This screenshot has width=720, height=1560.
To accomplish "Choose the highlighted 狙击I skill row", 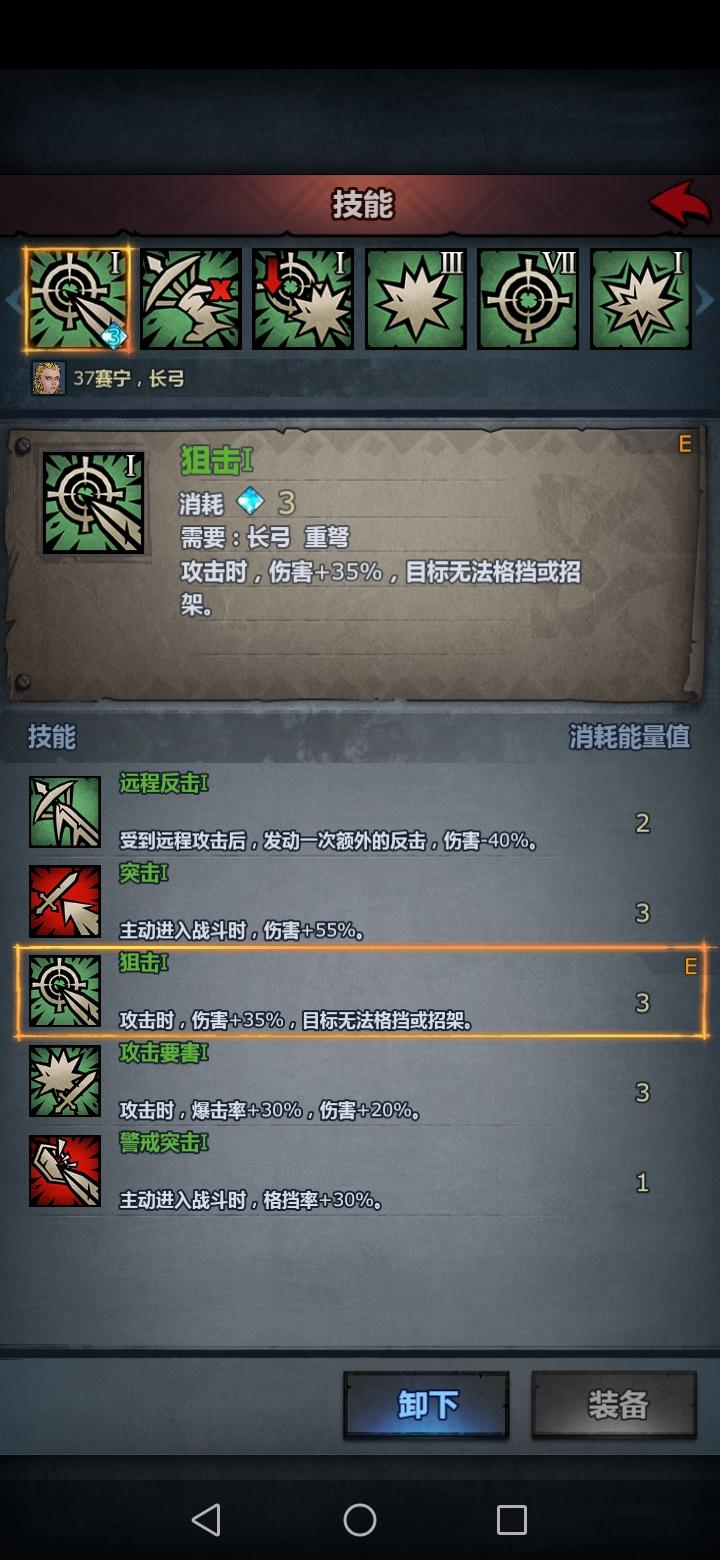I will (360, 992).
